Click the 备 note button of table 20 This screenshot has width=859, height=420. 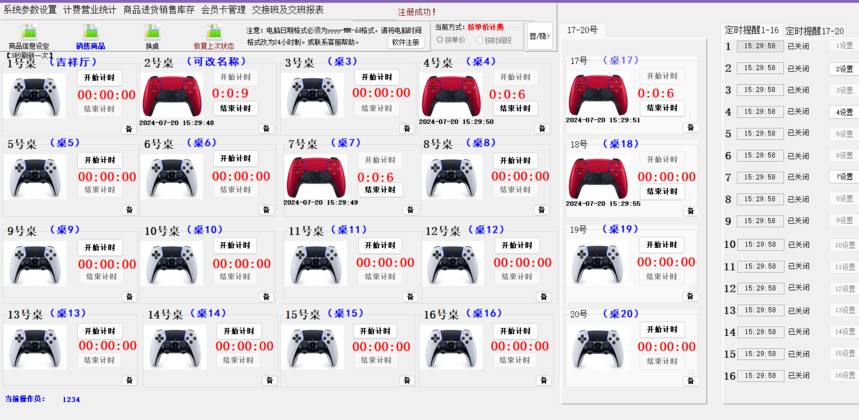[x=690, y=381]
